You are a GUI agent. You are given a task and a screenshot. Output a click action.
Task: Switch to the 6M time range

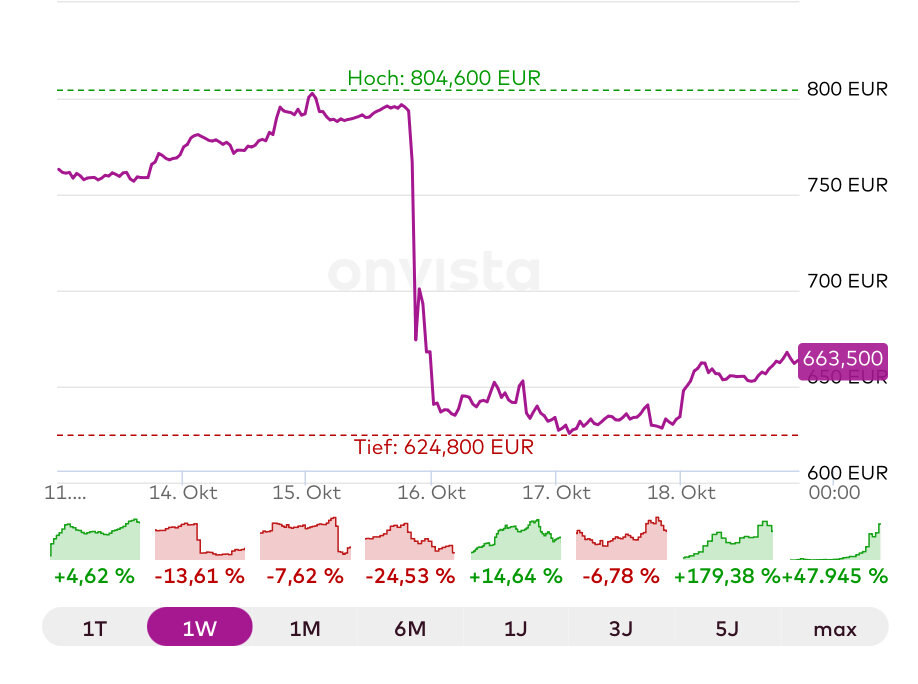click(x=410, y=628)
